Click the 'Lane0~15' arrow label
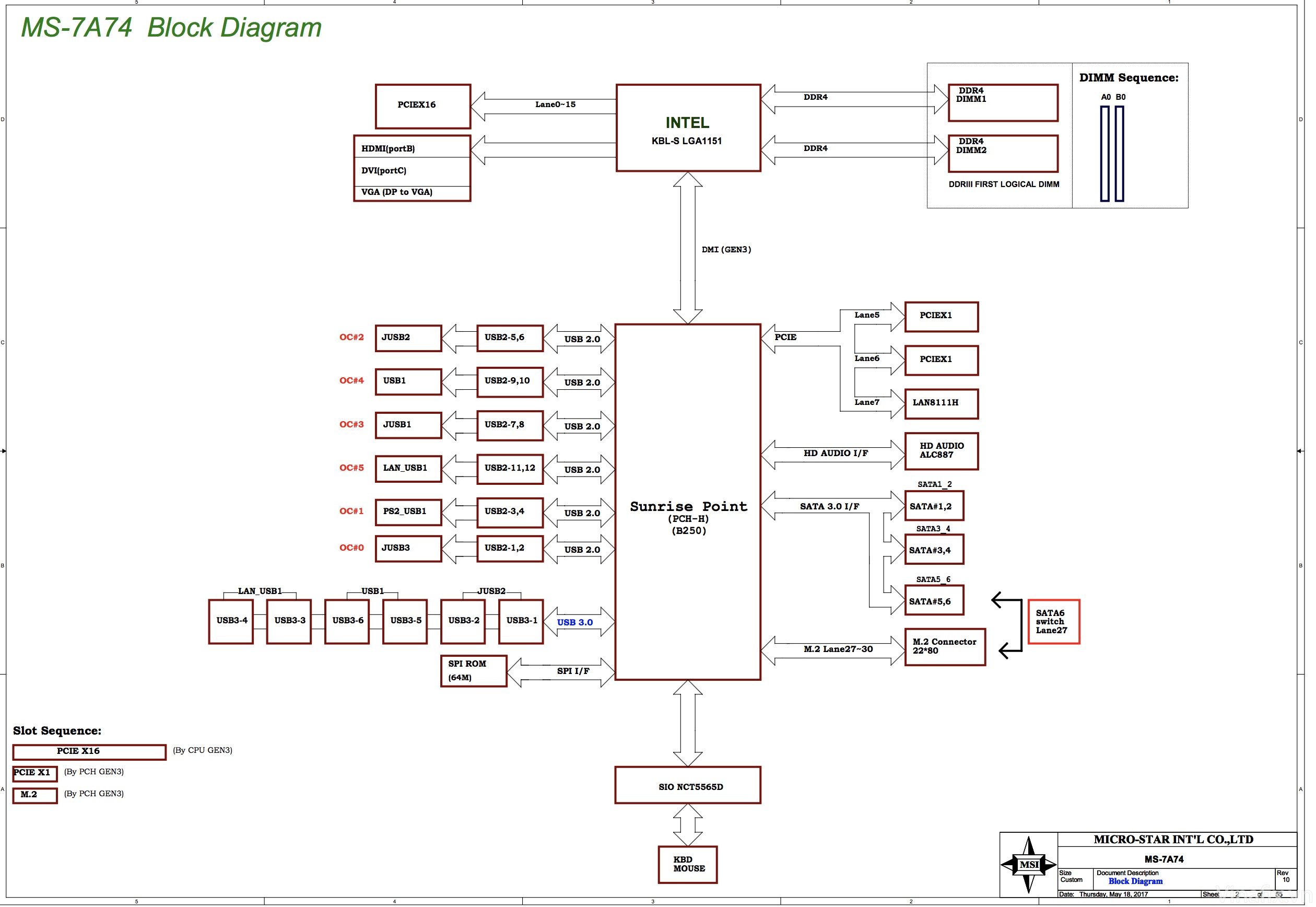The width and height of the screenshot is (1316, 907). (x=555, y=104)
